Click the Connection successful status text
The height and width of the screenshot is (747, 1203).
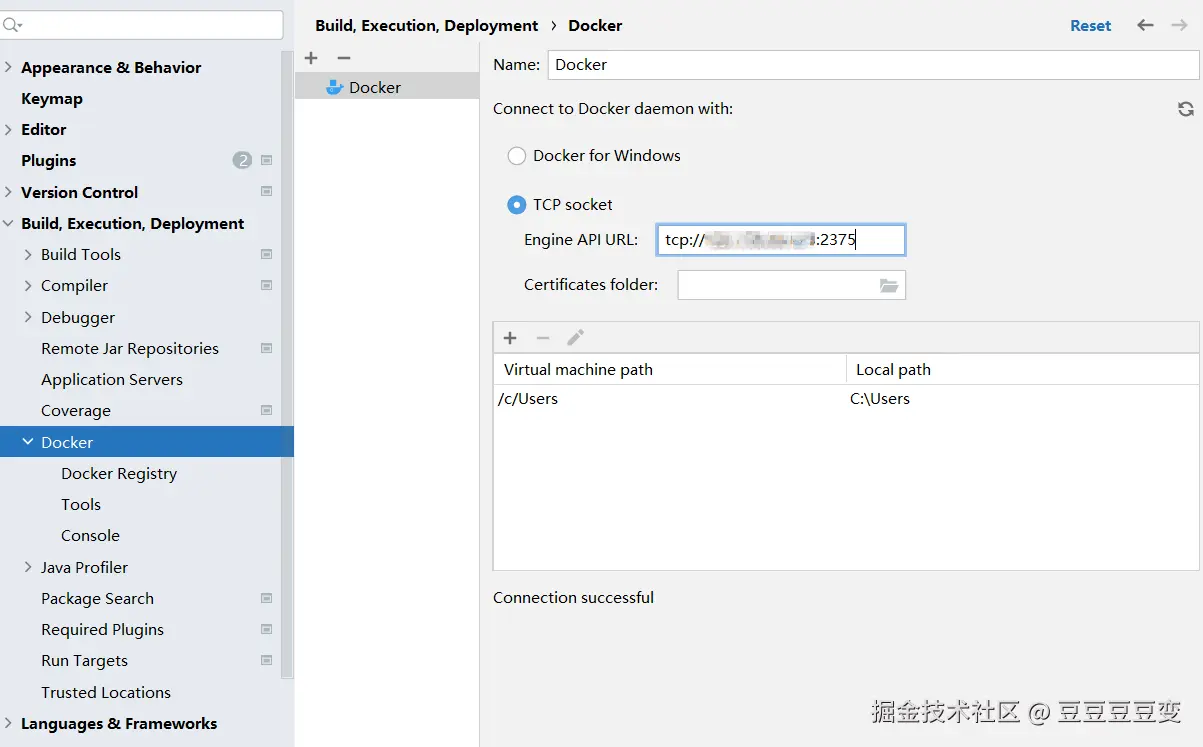click(573, 597)
